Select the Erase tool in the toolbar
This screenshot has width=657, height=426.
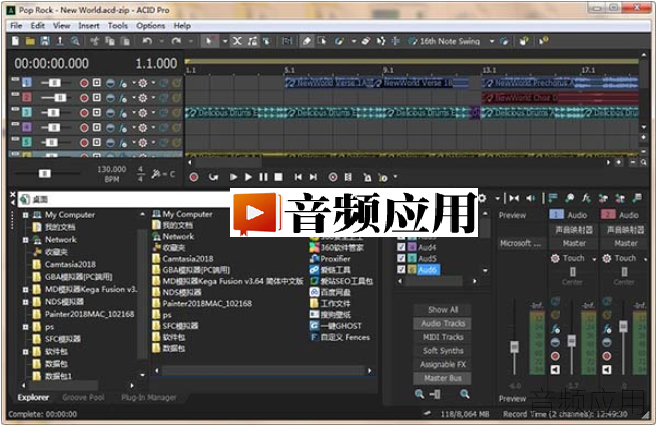click(366, 41)
